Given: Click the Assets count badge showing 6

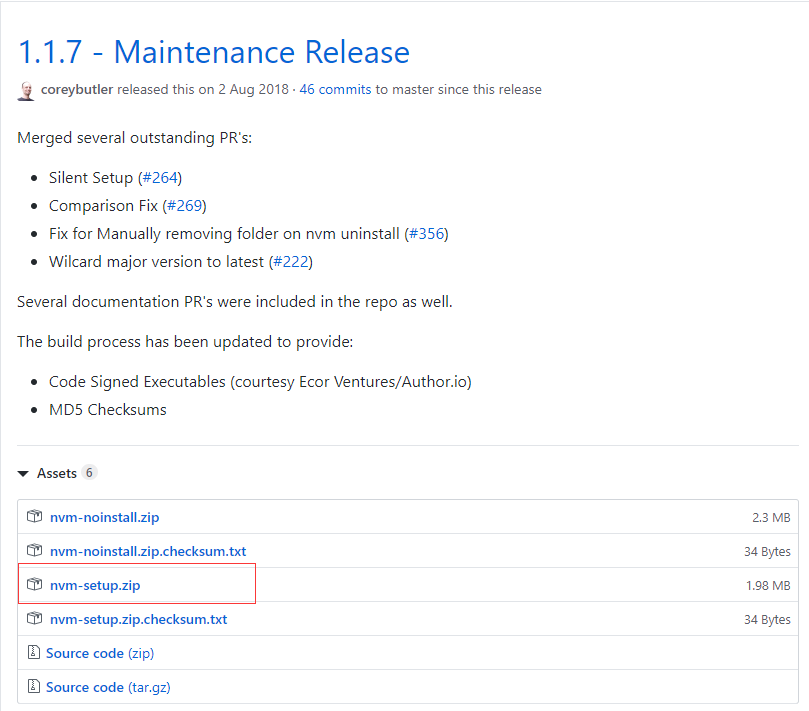Looking at the screenshot, I should coord(89,473).
